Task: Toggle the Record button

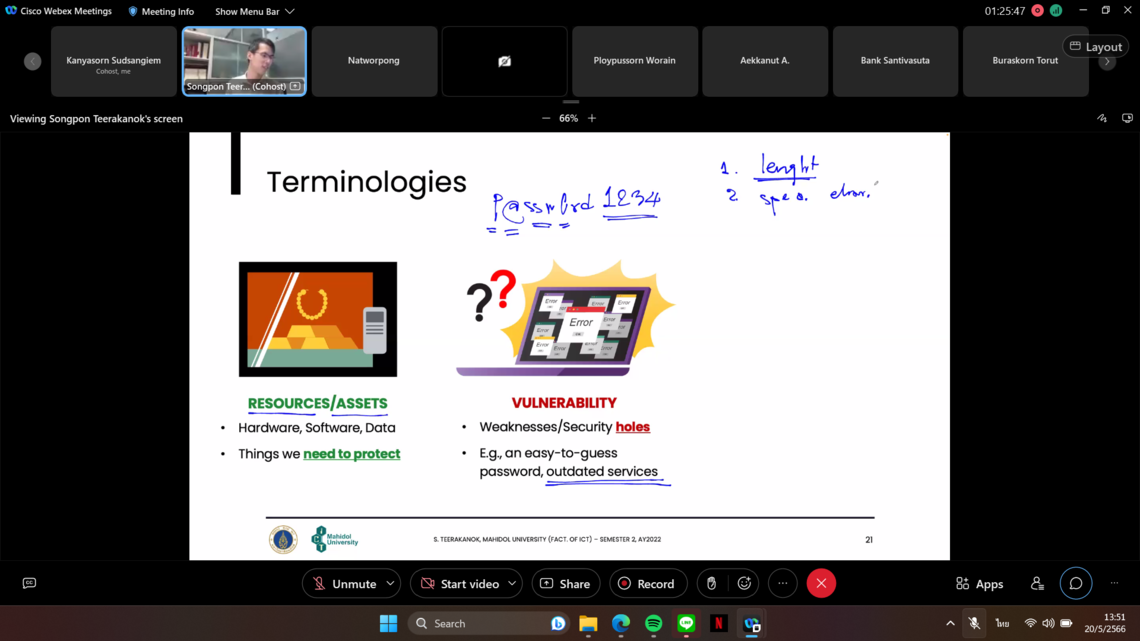Action: coord(645,583)
